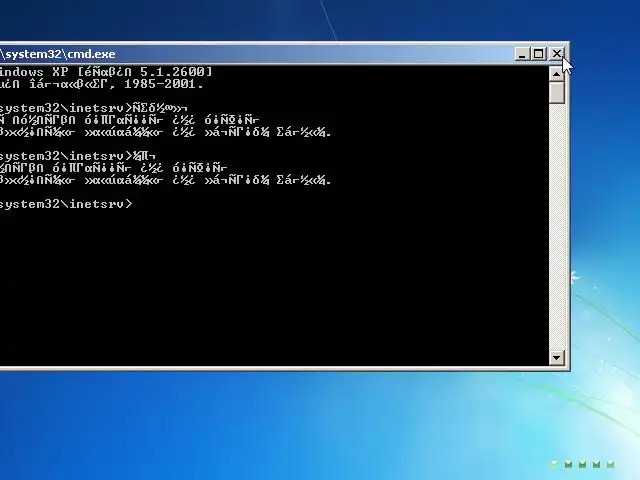Viewport: 640px width, 480px height.
Task: Maximize the cmd.exe window
Action: click(539, 54)
